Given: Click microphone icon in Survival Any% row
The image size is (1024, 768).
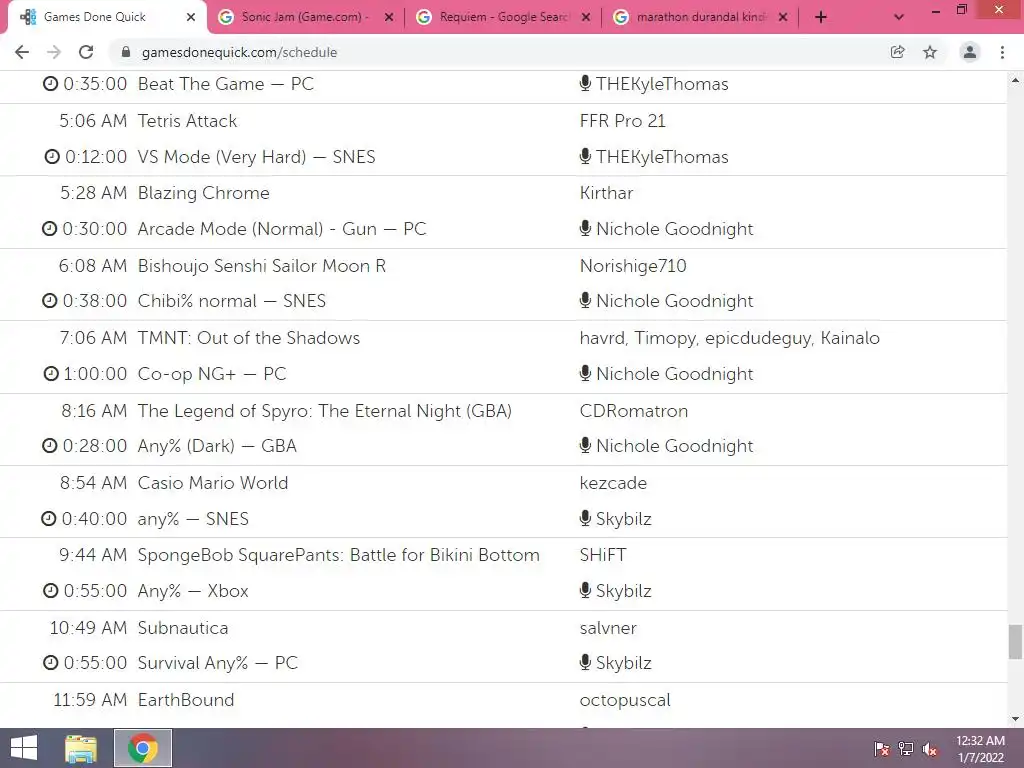Looking at the screenshot, I should (585, 662).
